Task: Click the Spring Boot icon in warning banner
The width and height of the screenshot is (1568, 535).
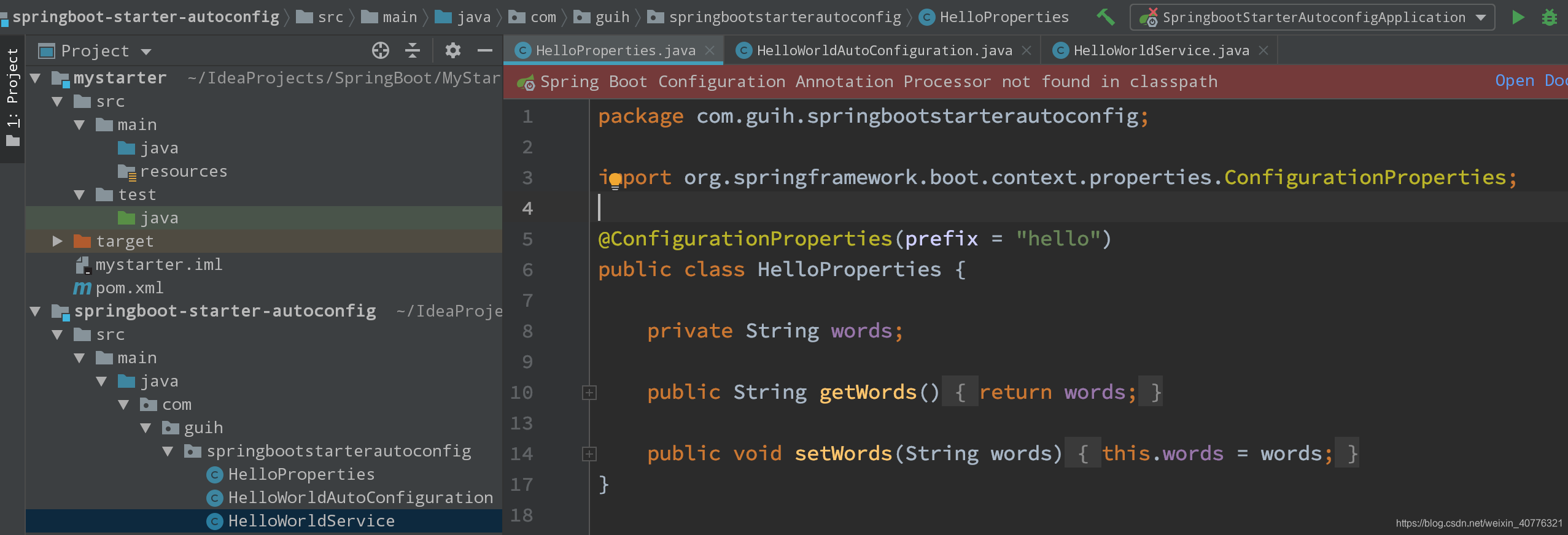Action: tap(526, 82)
